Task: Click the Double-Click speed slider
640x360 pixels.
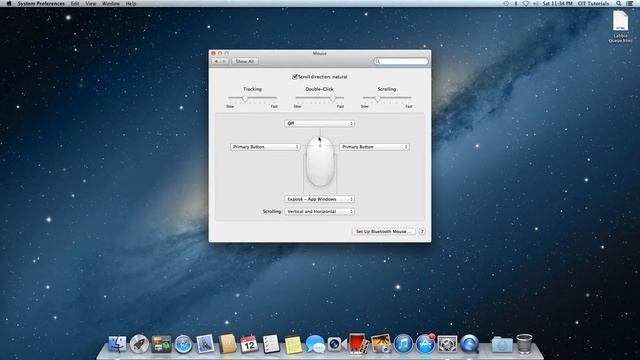Action: (320, 98)
